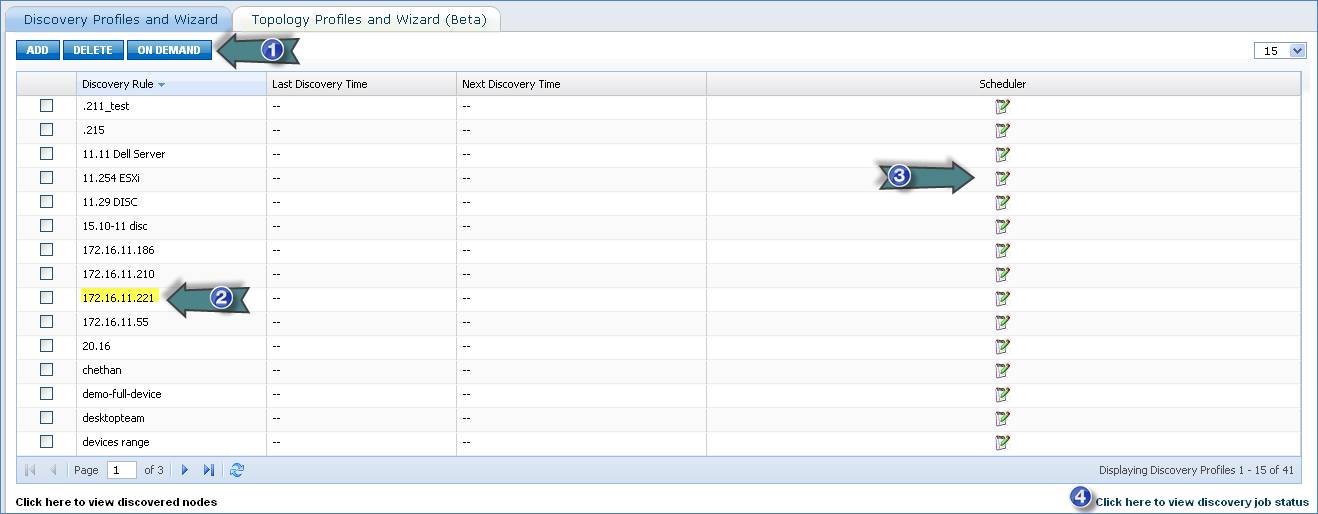Check the box for 11.11 Dell Server
The width and height of the screenshot is (1318, 514).
click(46, 154)
